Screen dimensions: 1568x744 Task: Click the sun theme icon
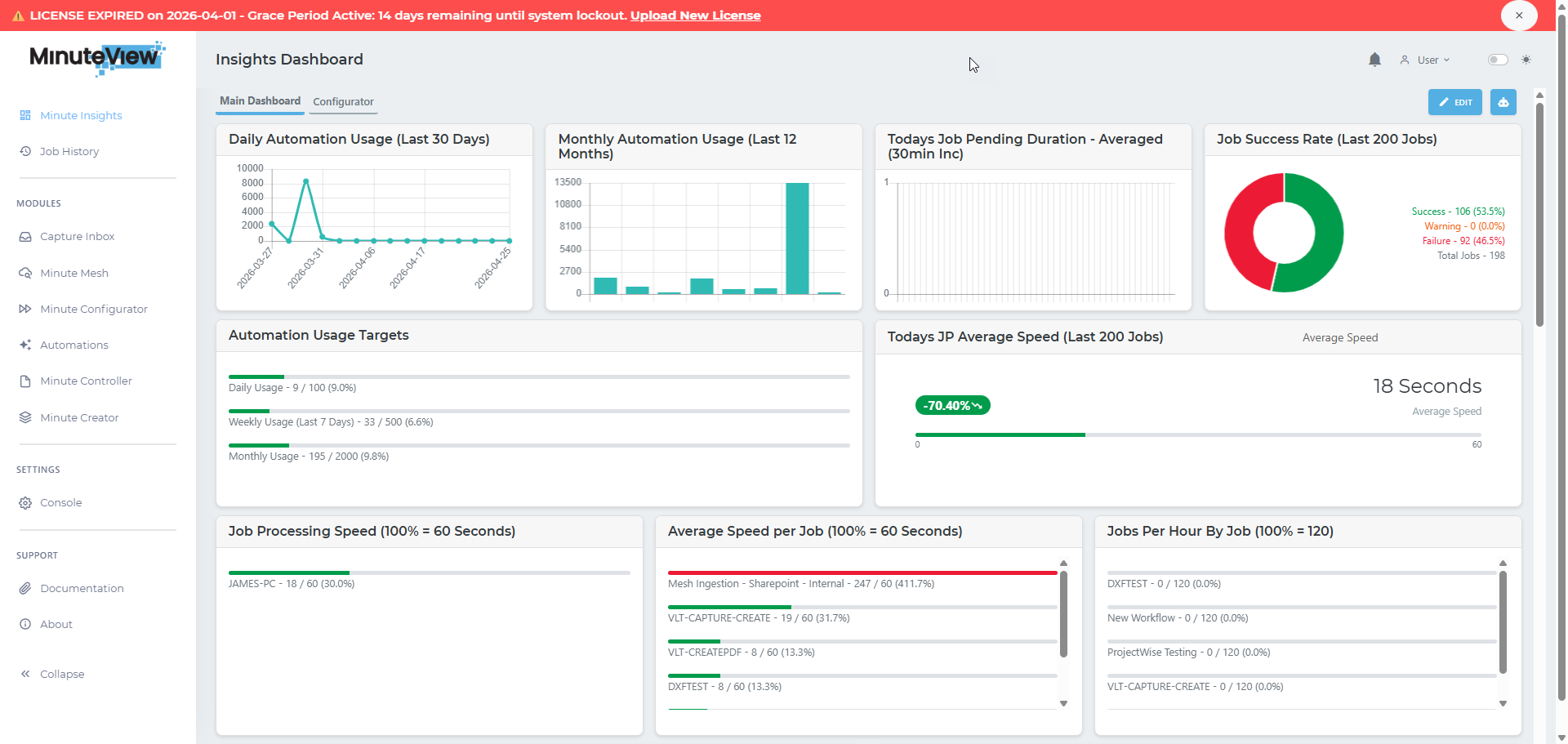(x=1526, y=60)
